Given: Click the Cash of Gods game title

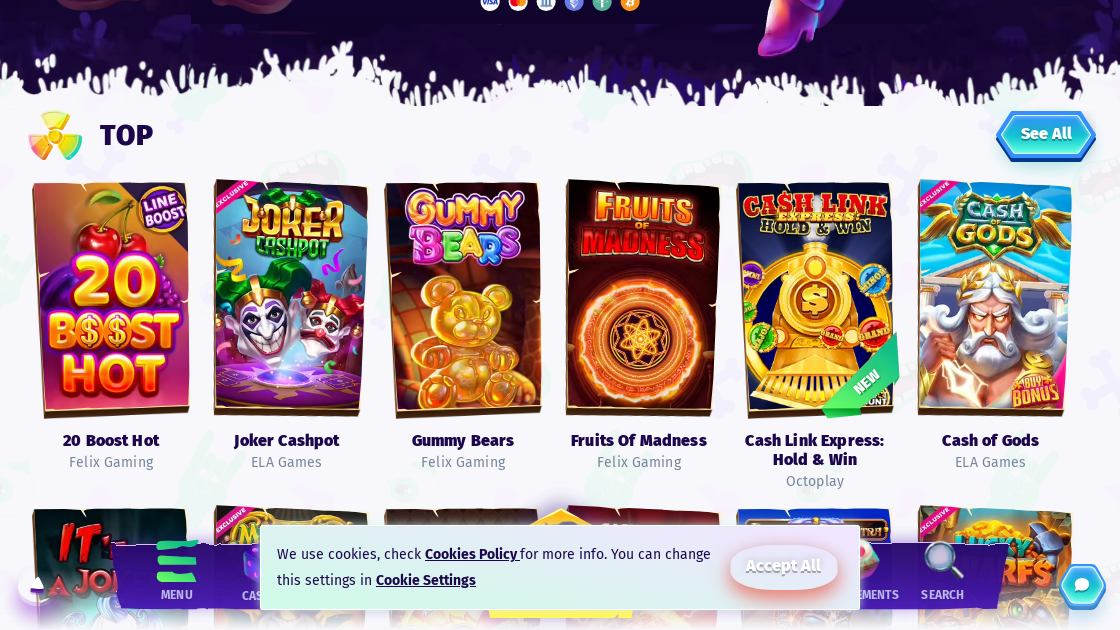Looking at the screenshot, I should pos(990,441).
